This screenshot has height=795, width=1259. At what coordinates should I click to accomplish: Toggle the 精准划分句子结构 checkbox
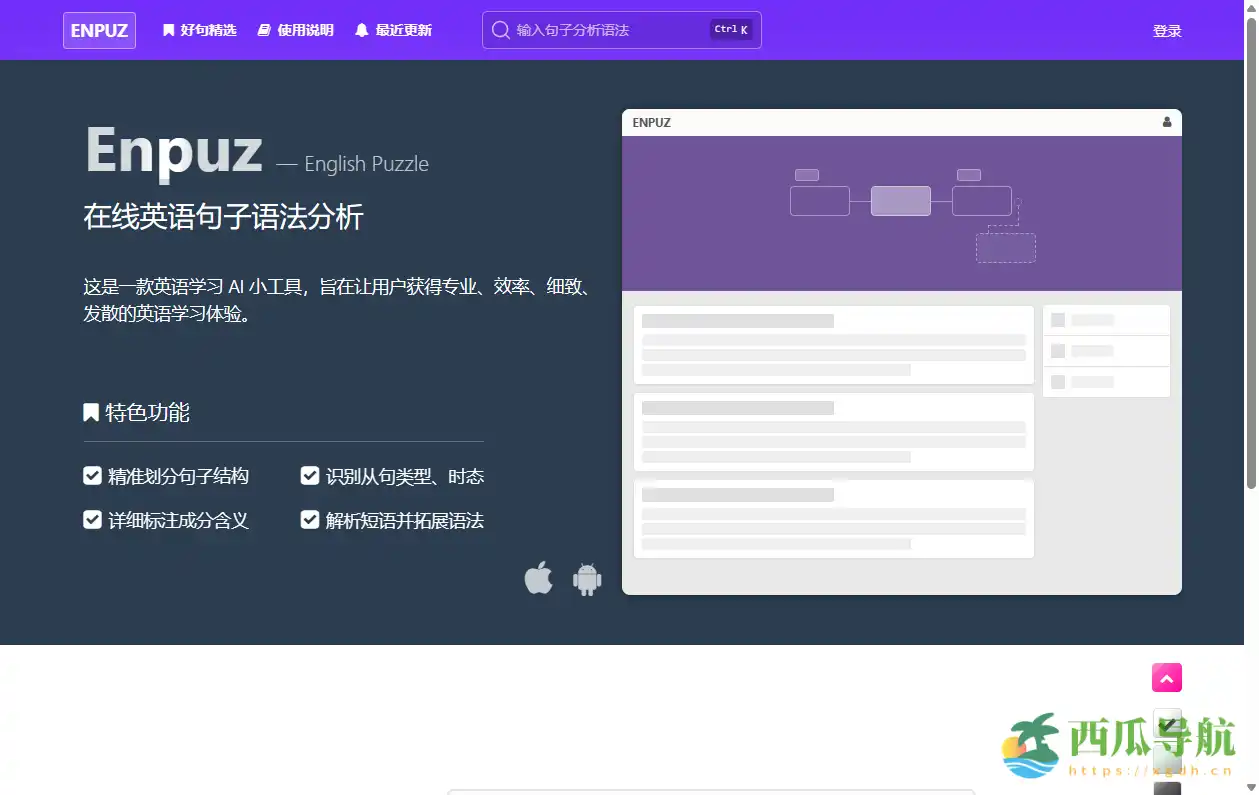(92, 475)
